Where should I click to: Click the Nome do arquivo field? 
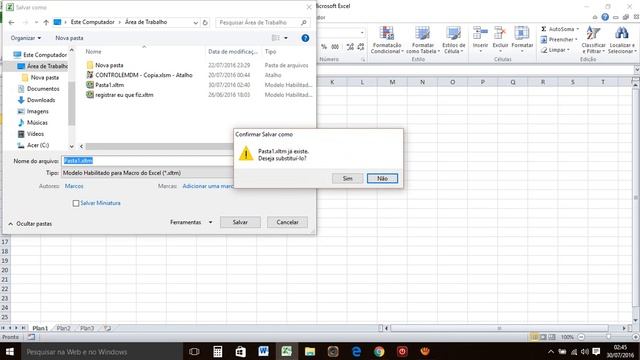click(x=147, y=161)
